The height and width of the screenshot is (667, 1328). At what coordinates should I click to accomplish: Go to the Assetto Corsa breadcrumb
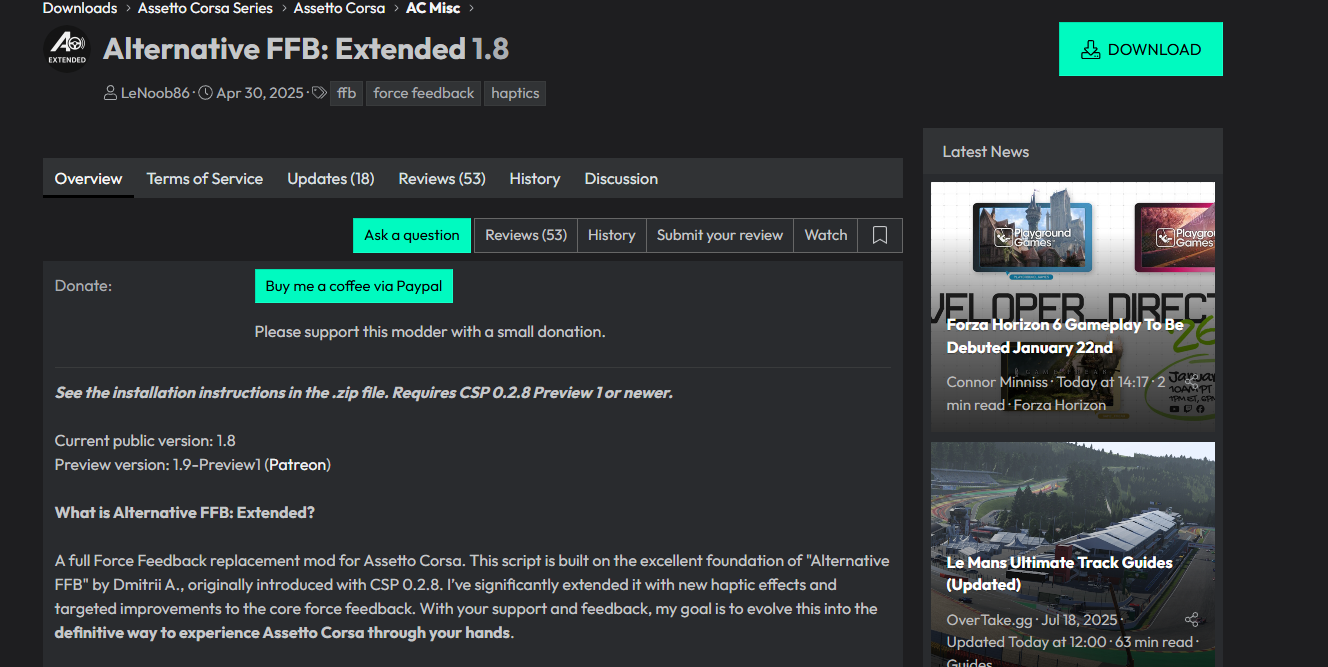point(339,8)
